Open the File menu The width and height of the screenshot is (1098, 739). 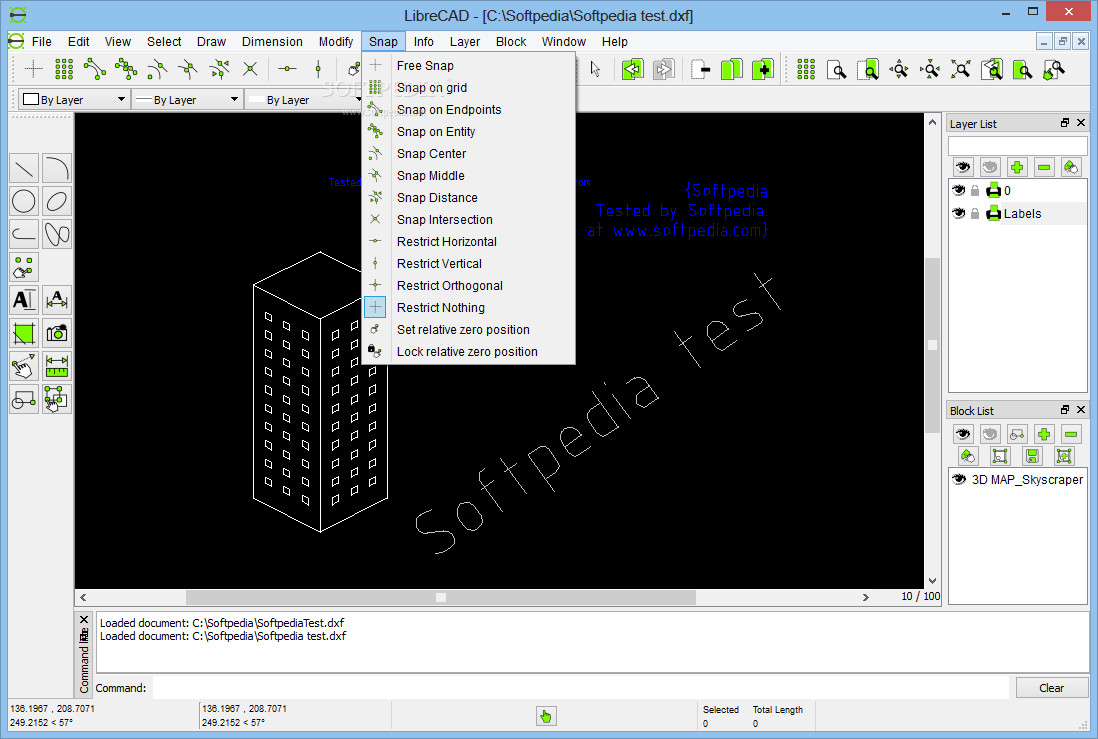pyautogui.click(x=41, y=41)
